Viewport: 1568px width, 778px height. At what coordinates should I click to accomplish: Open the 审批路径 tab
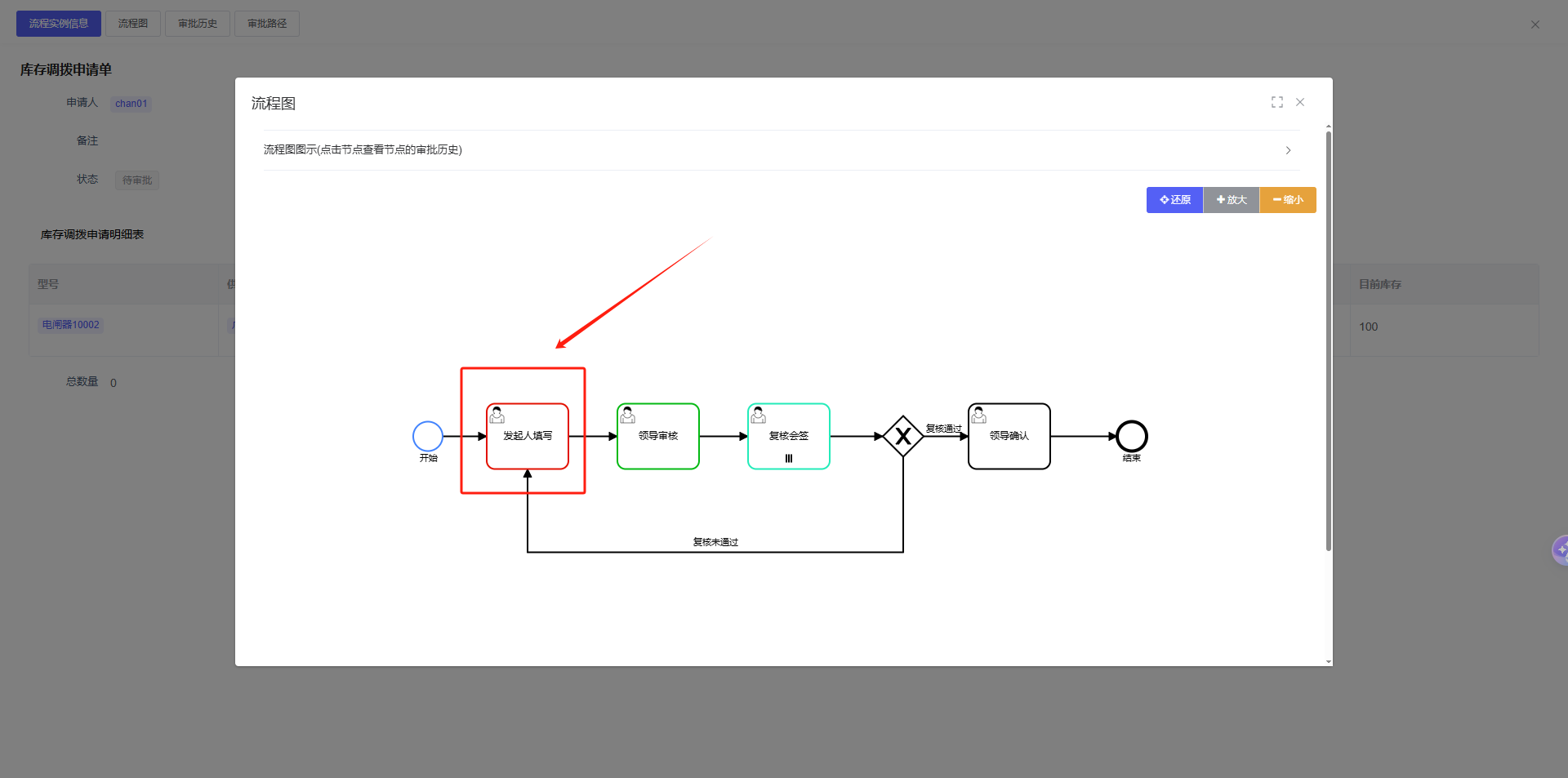267,24
